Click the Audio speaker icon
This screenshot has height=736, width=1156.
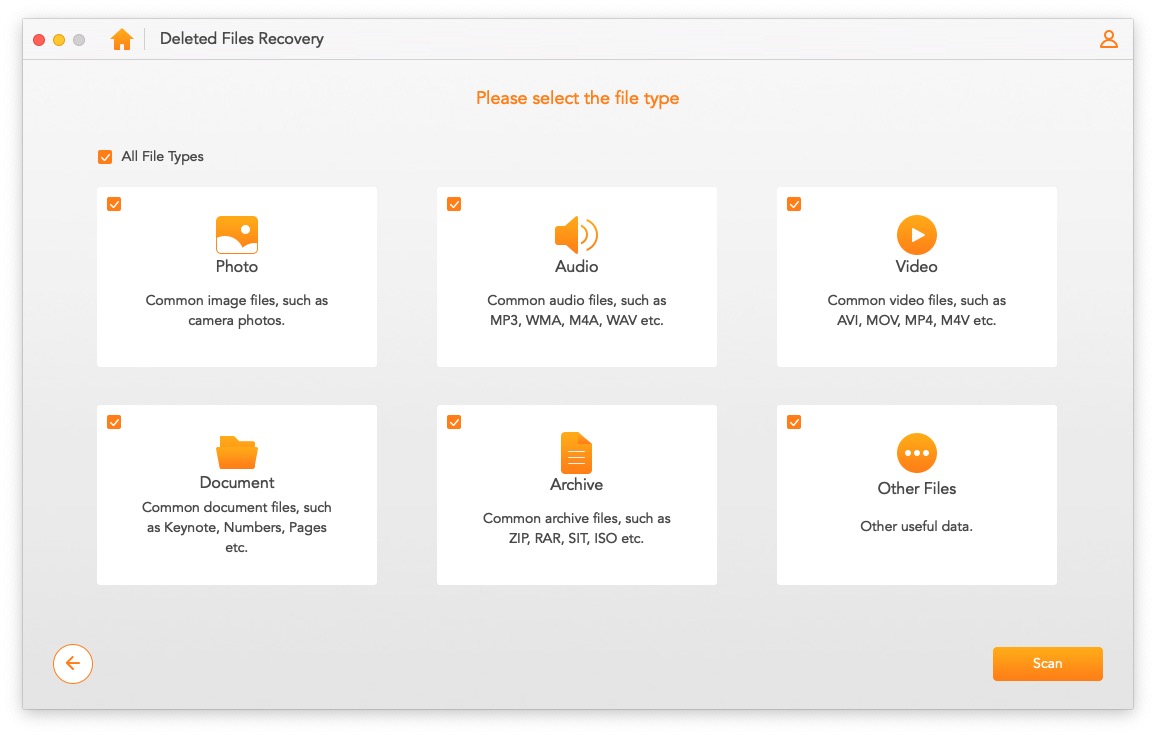(x=576, y=235)
